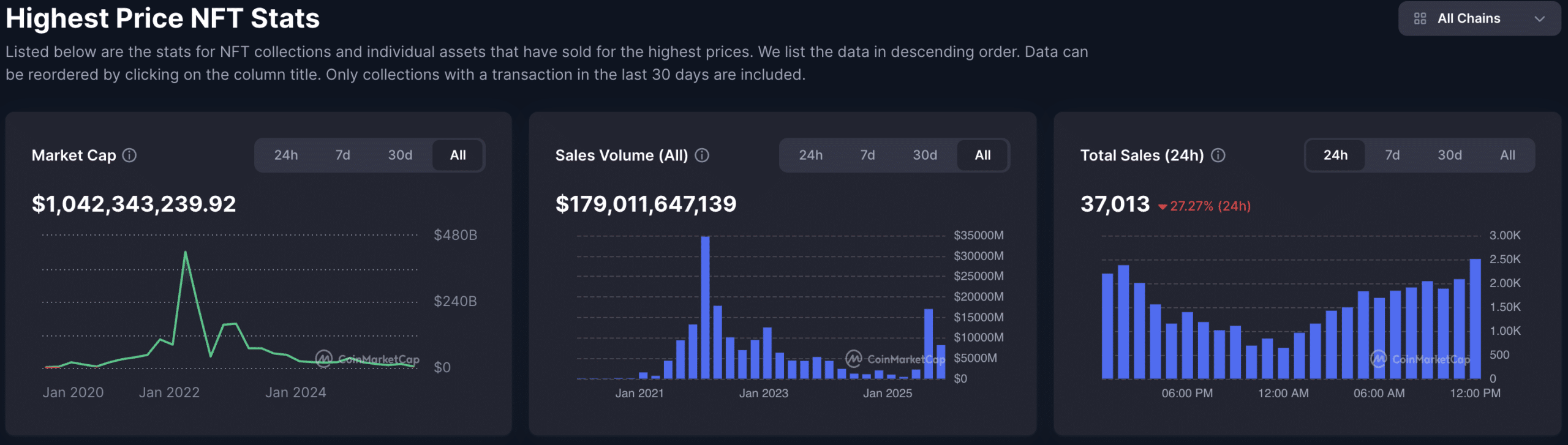Click the tallest blue bar in Sales Volume chart
The image size is (1568, 445).
tap(705, 306)
